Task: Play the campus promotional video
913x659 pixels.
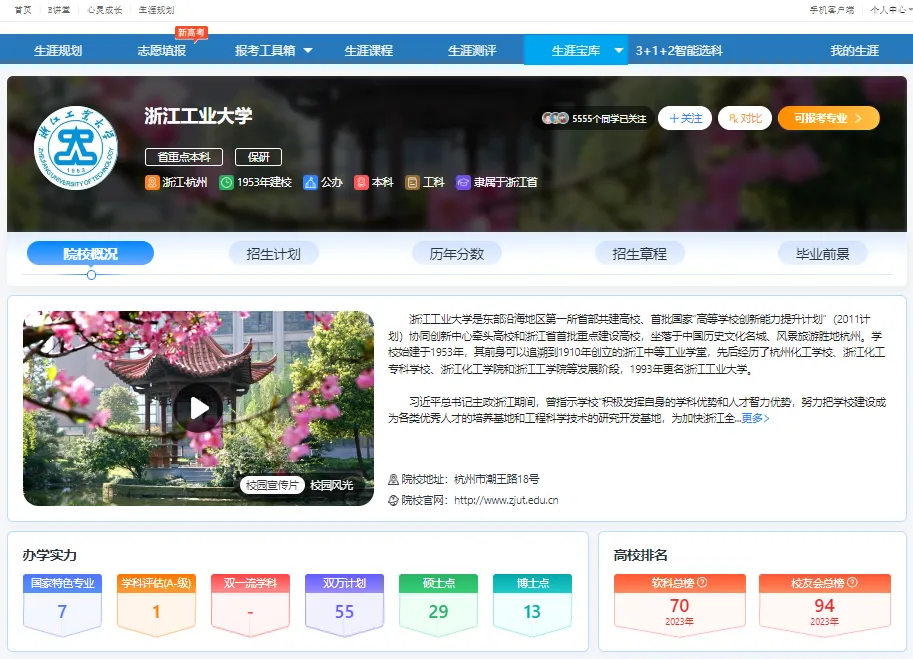Action: [x=198, y=408]
